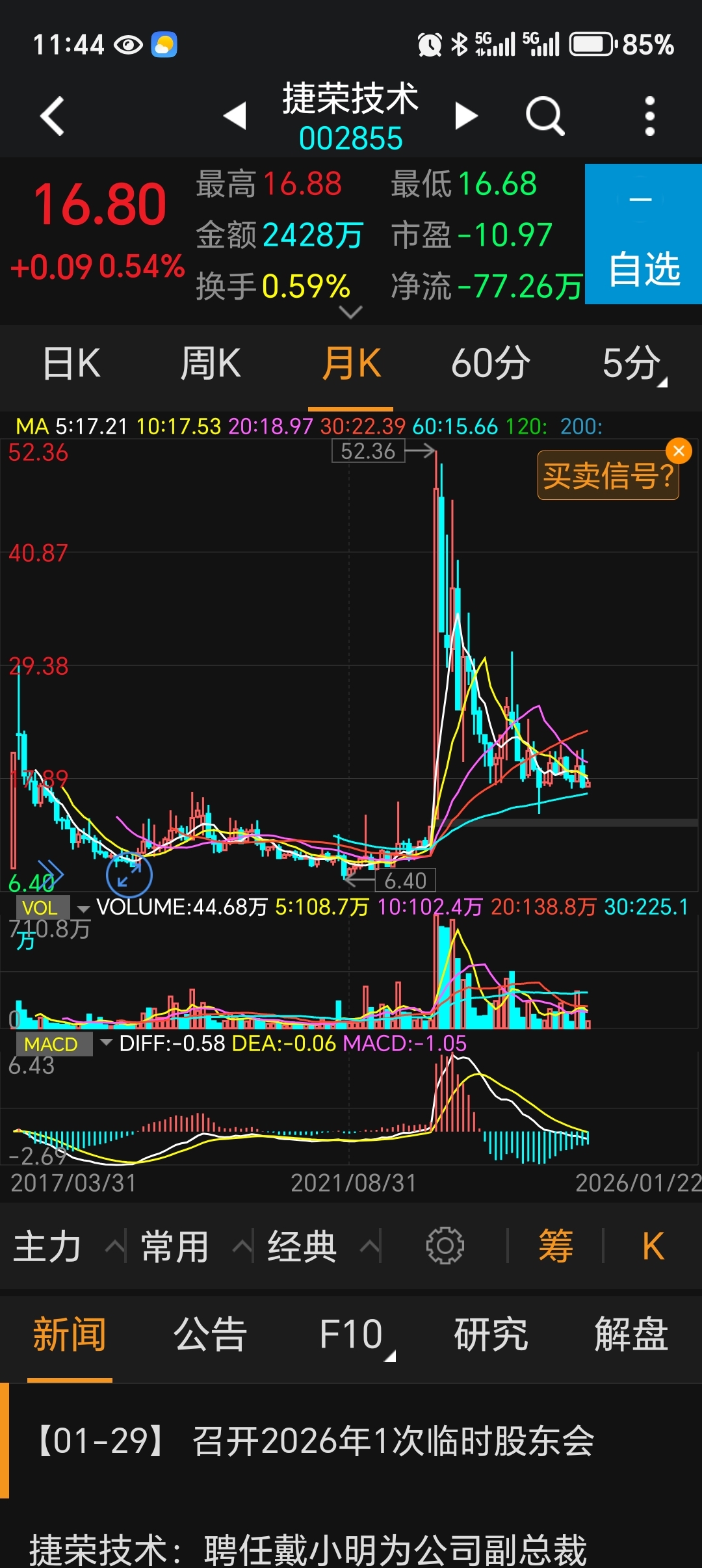Tap the current price 16.80
Screen dimensions: 702x1568
tap(99, 204)
